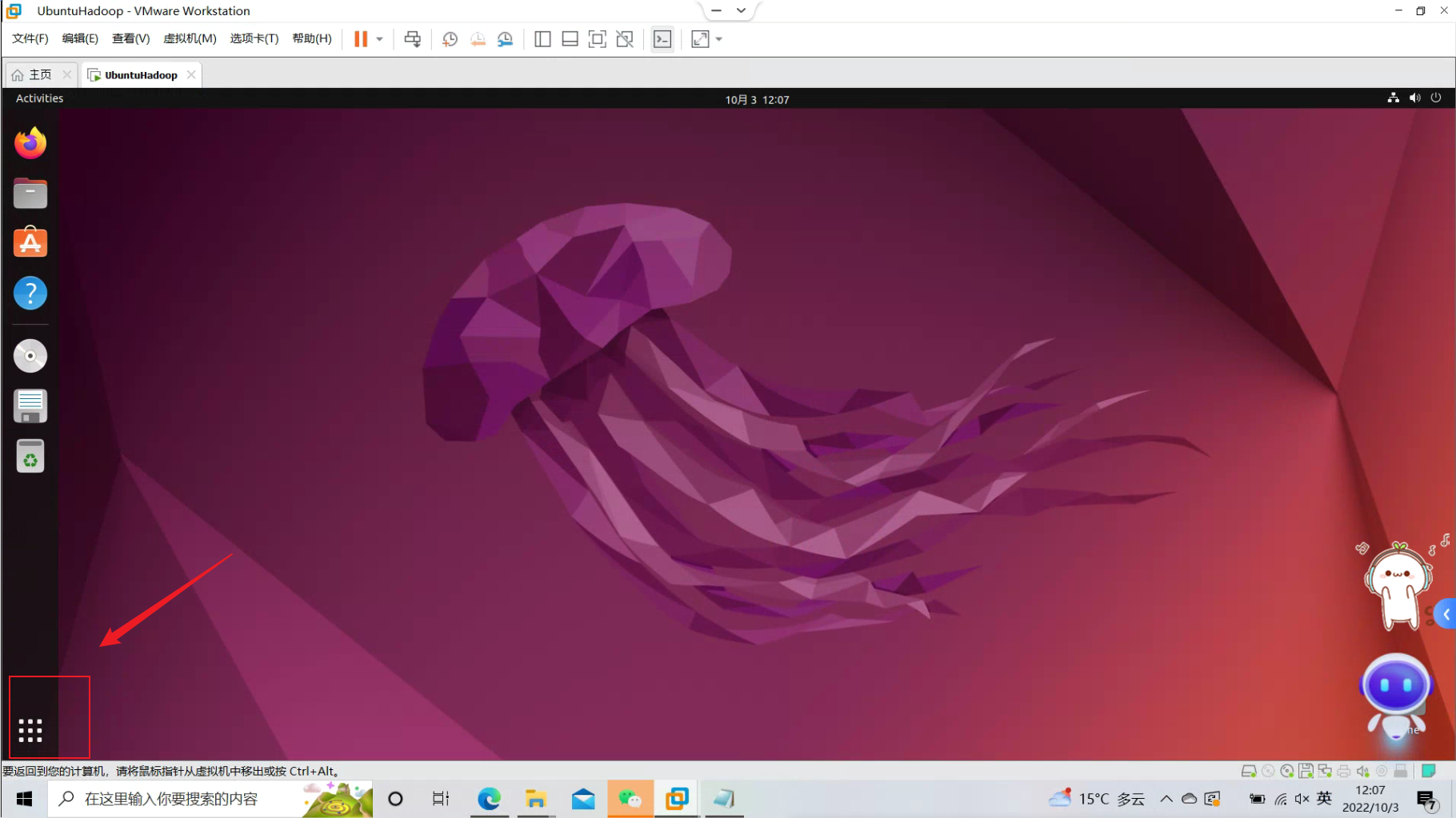Open the 编辑(E) menu
Viewport: 1456px width, 818px height.
pyautogui.click(x=80, y=38)
